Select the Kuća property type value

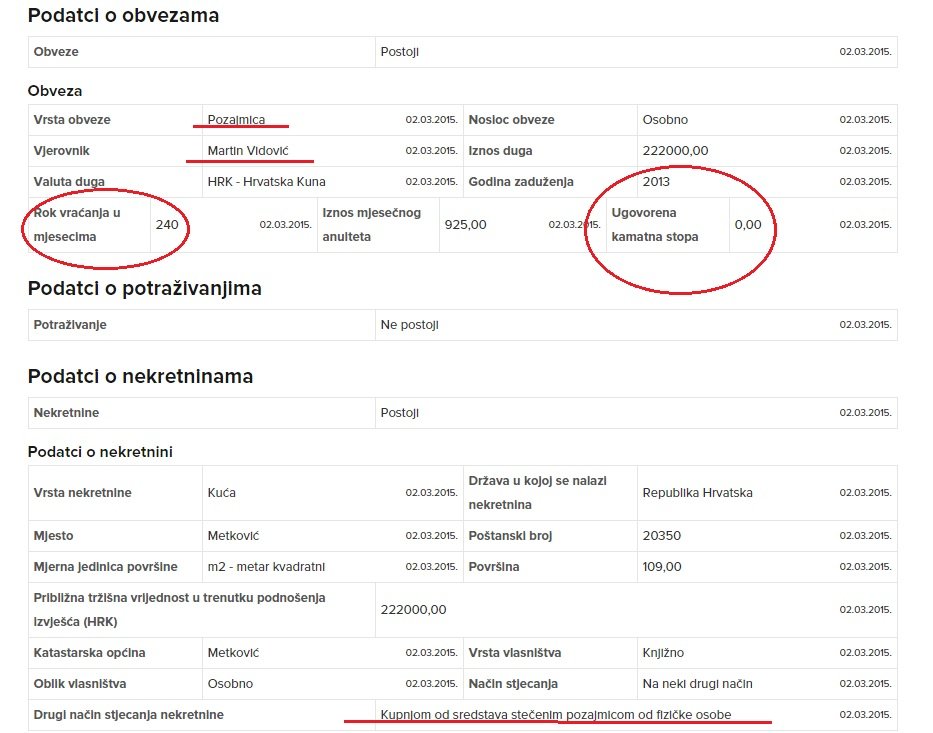(x=221, y=493)
